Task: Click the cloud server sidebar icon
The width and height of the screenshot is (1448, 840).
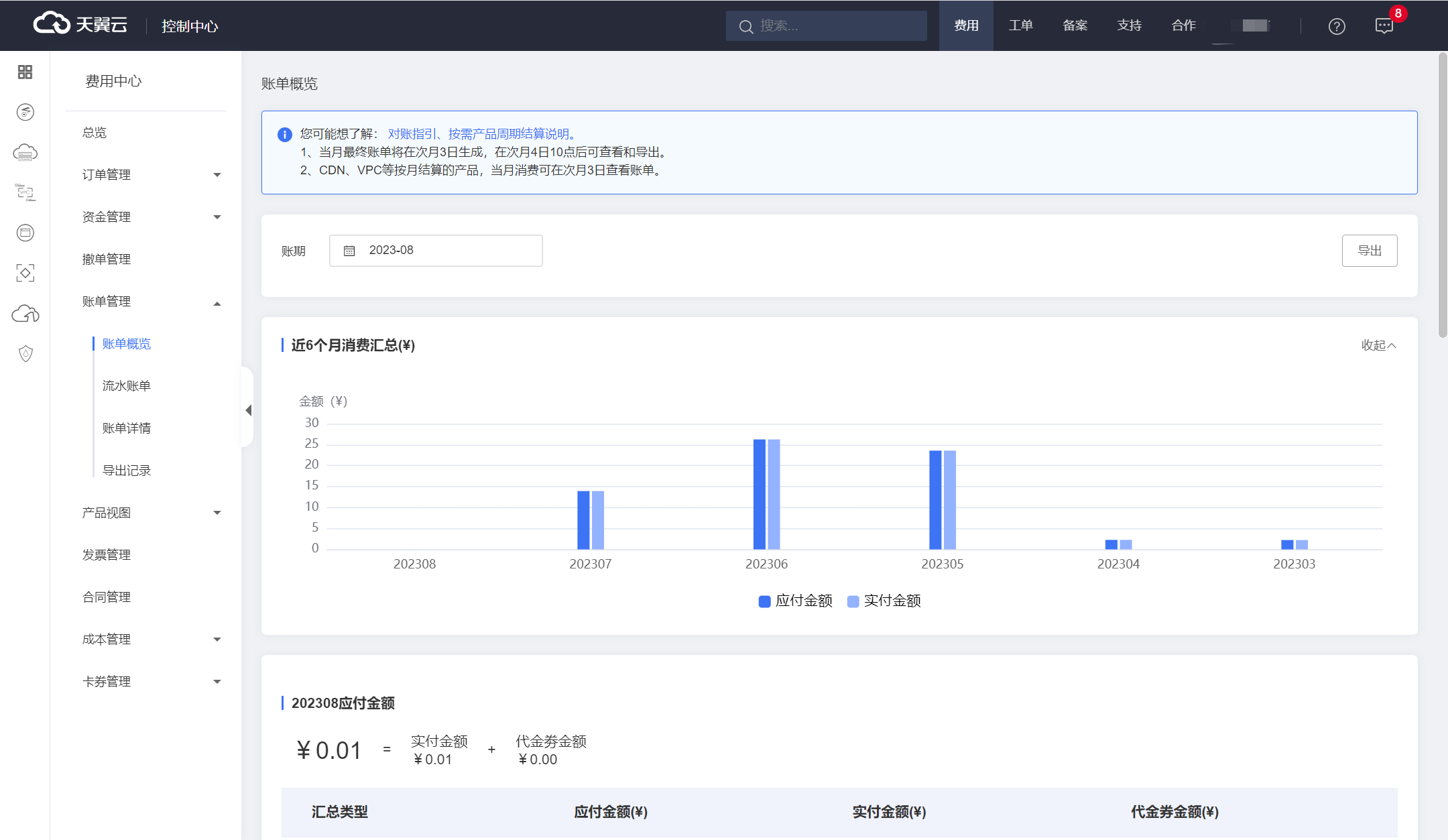Action: tap(25, 153)
